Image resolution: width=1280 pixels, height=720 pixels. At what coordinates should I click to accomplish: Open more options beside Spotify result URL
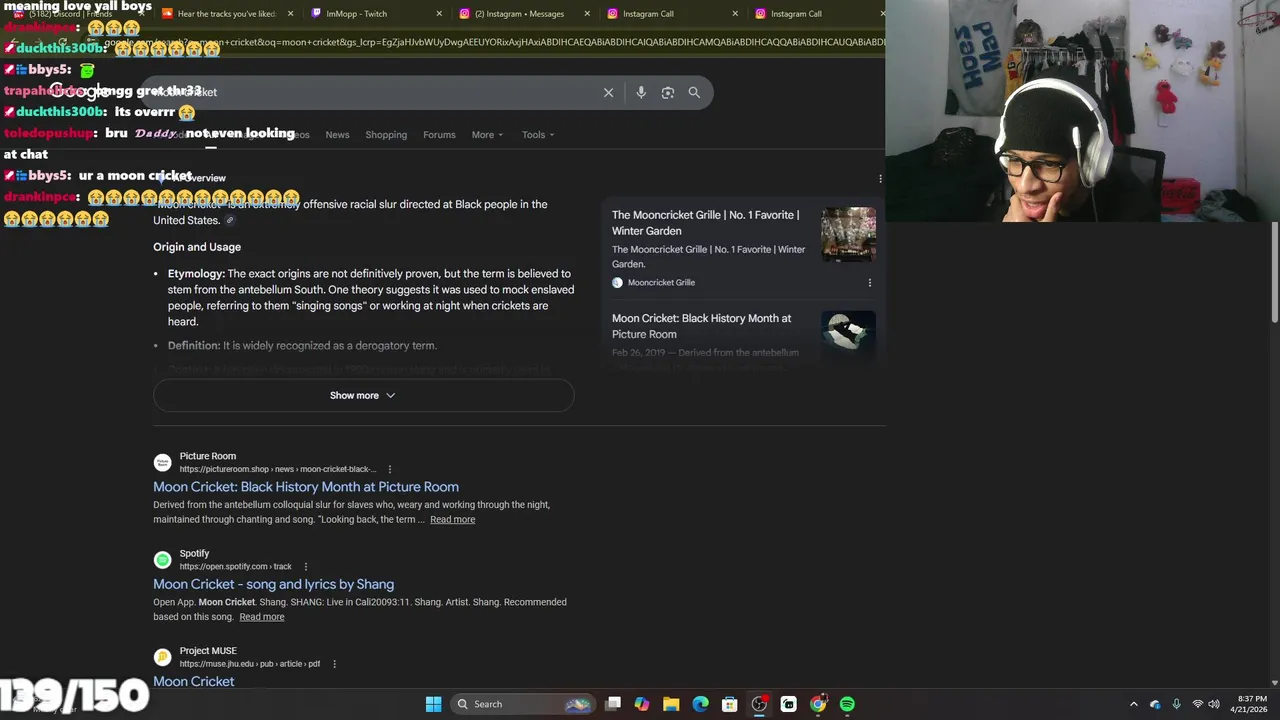tap(305, 567)
